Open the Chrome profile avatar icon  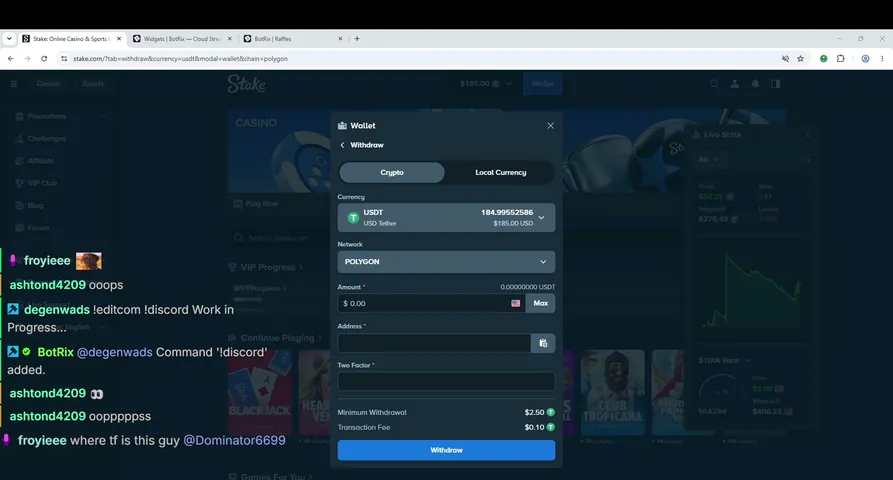pyautogui.click(x=865, y=59)
